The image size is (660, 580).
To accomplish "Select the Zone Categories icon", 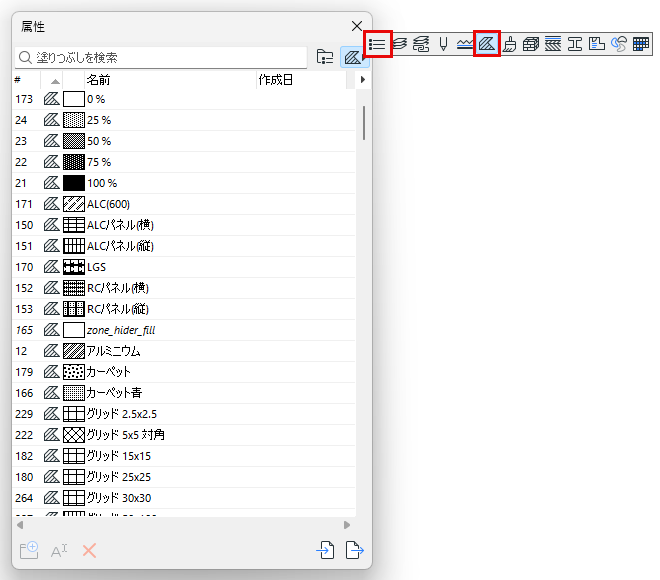I will point(597,44).
